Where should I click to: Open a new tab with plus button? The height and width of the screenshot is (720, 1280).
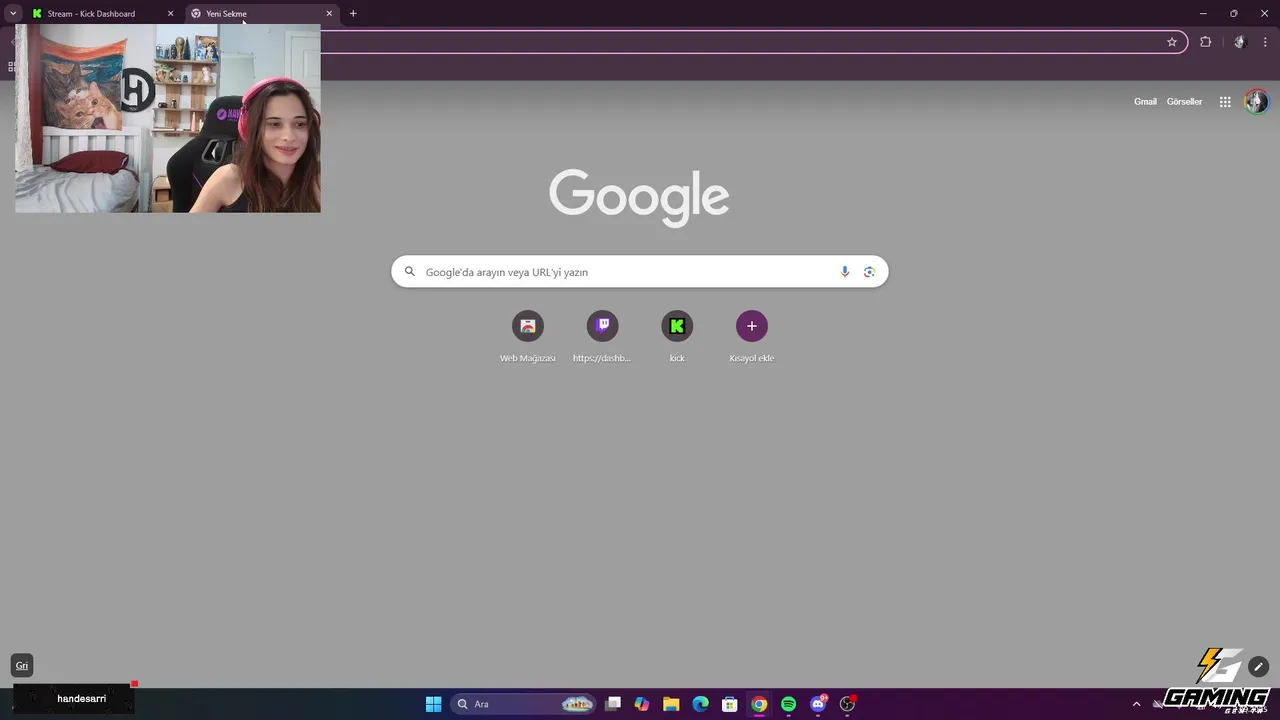coord(353,14)
